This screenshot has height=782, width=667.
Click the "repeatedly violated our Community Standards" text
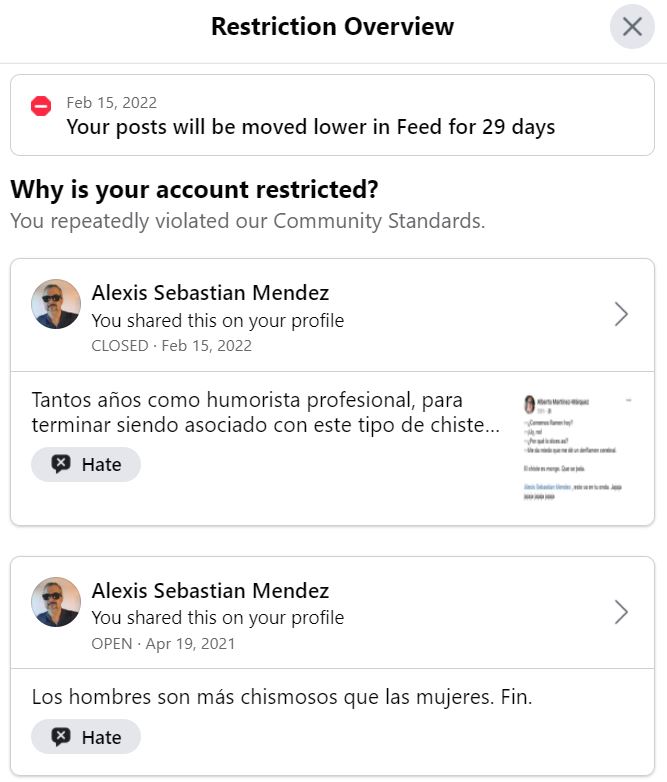248,221
